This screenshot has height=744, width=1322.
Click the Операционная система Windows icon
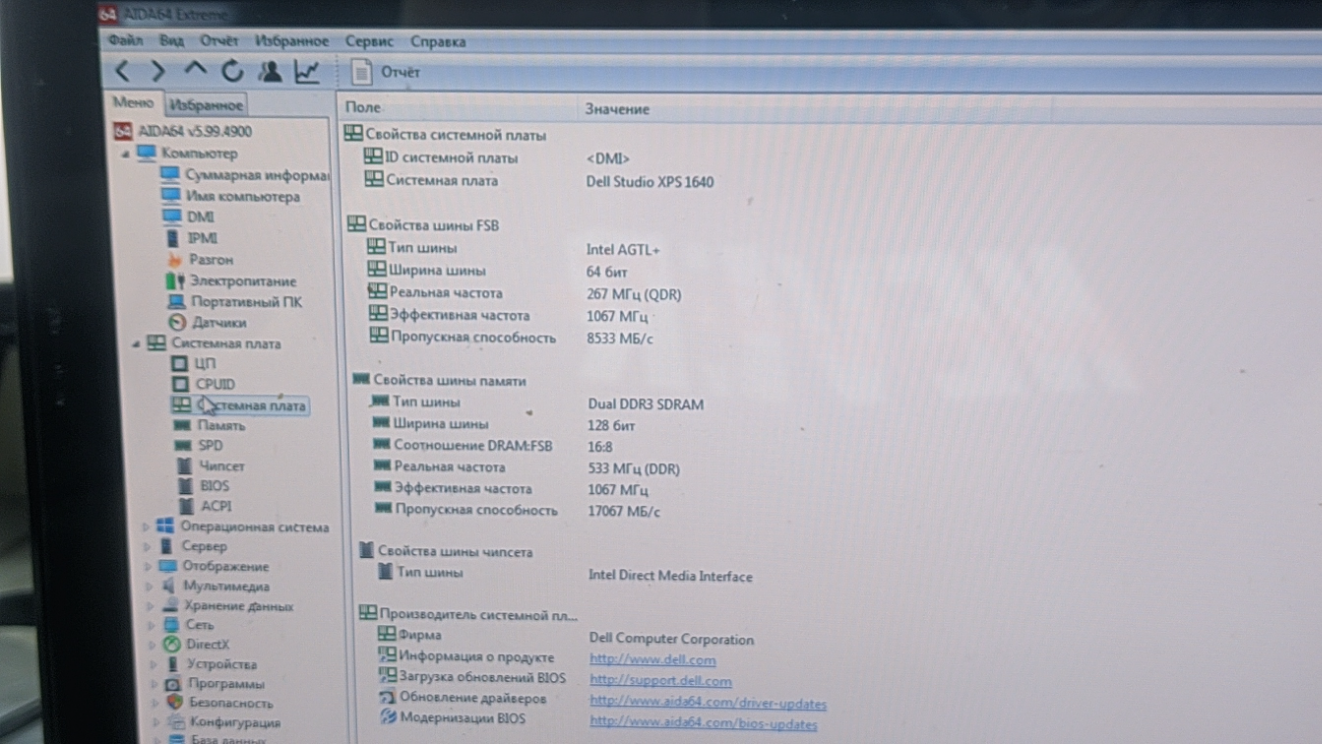(x=165, y=527)
